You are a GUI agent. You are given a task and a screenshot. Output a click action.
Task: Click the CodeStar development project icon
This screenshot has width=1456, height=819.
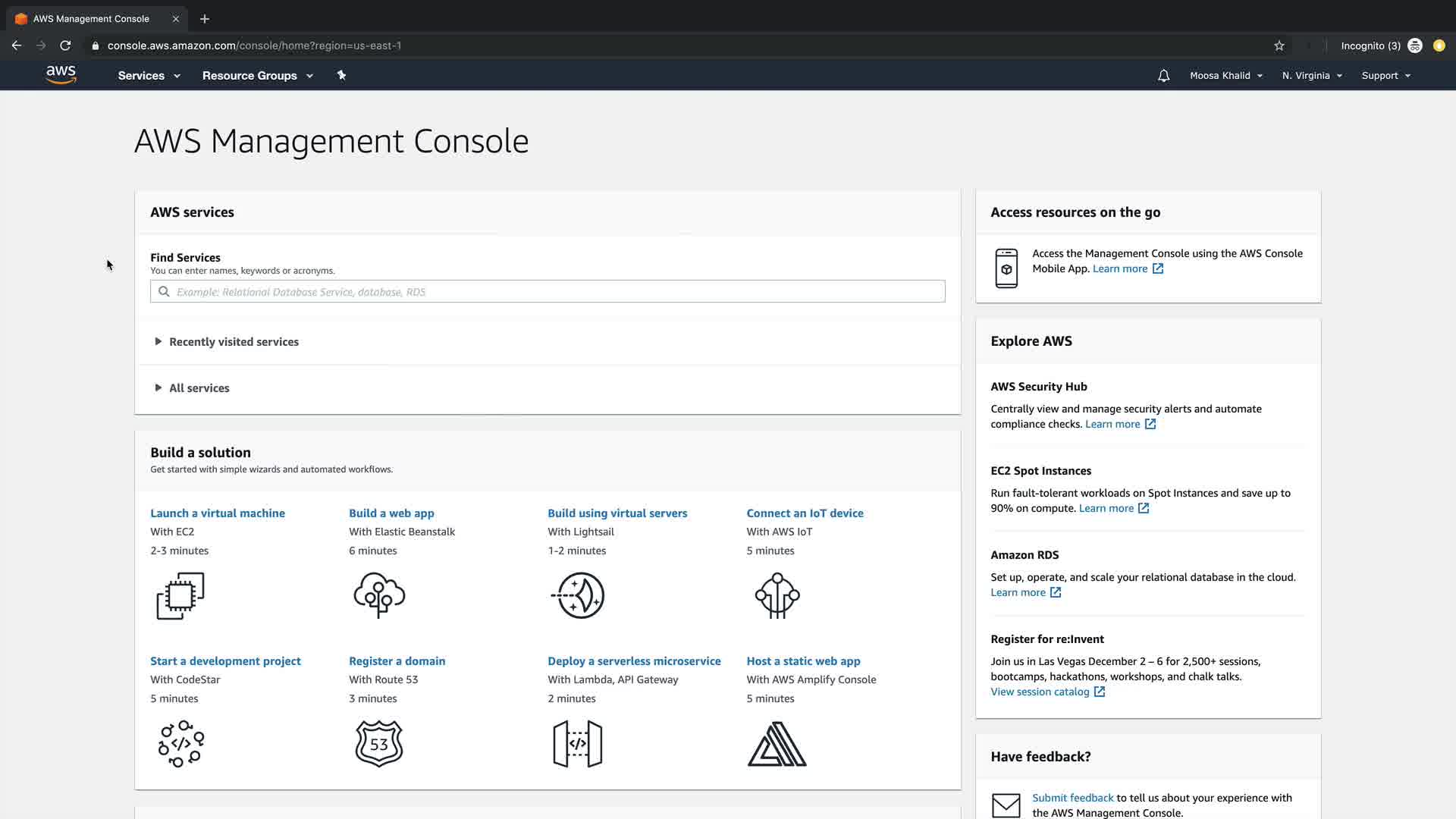click(180, 744)
